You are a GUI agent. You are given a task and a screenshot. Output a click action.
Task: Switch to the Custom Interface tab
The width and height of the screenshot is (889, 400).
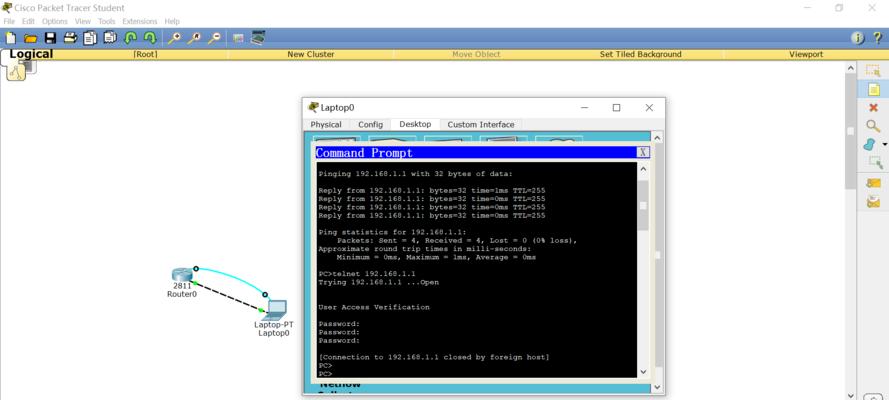481,125
